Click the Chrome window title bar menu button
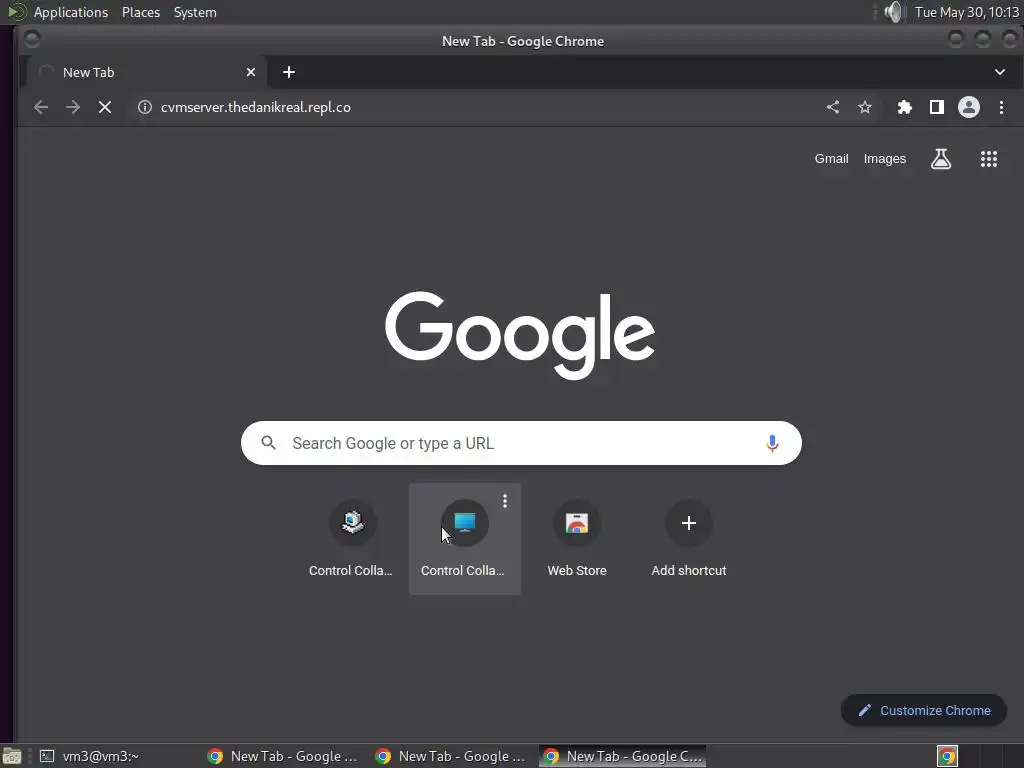Viewport: 1024px width, 768px height. click(x=31, y=40)
